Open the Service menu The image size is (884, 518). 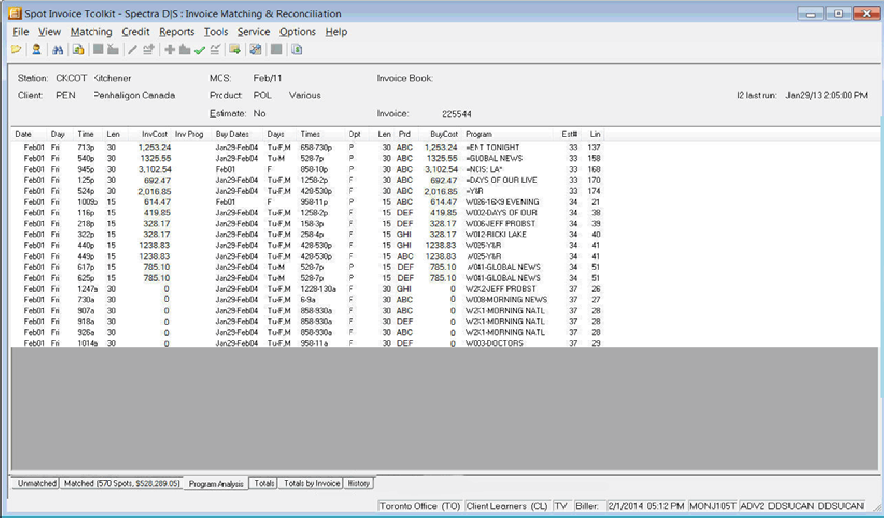254,32
